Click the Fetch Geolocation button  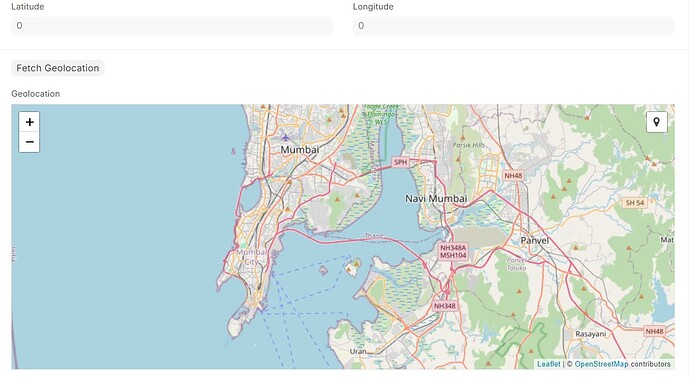click(x=58, y=68)
